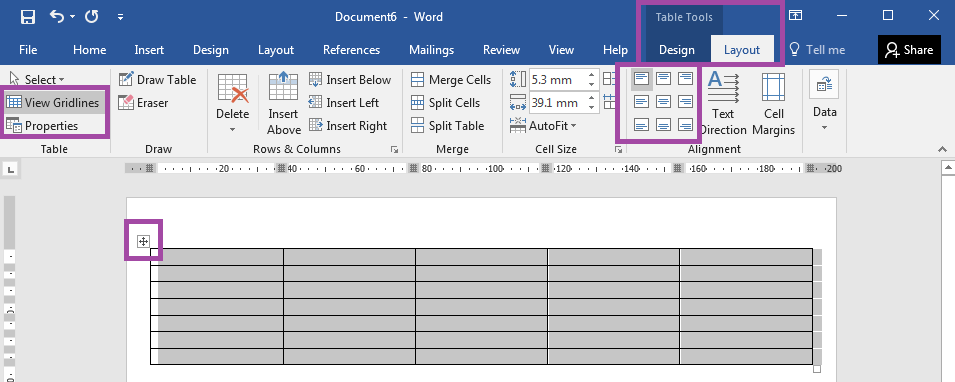Click the first cell of the table
This screenshot has height=382, width=955.
tap(217, 256)
